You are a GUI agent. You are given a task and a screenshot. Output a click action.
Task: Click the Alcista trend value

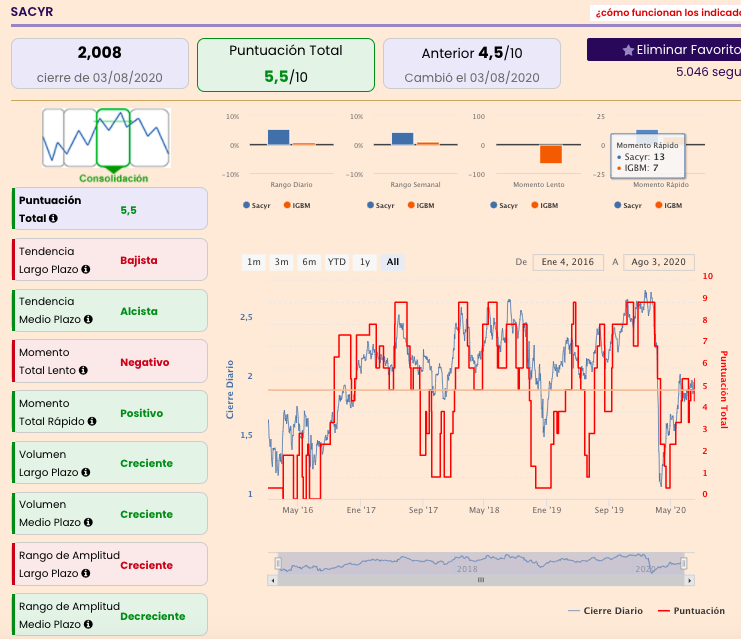(x=138, y=311)
